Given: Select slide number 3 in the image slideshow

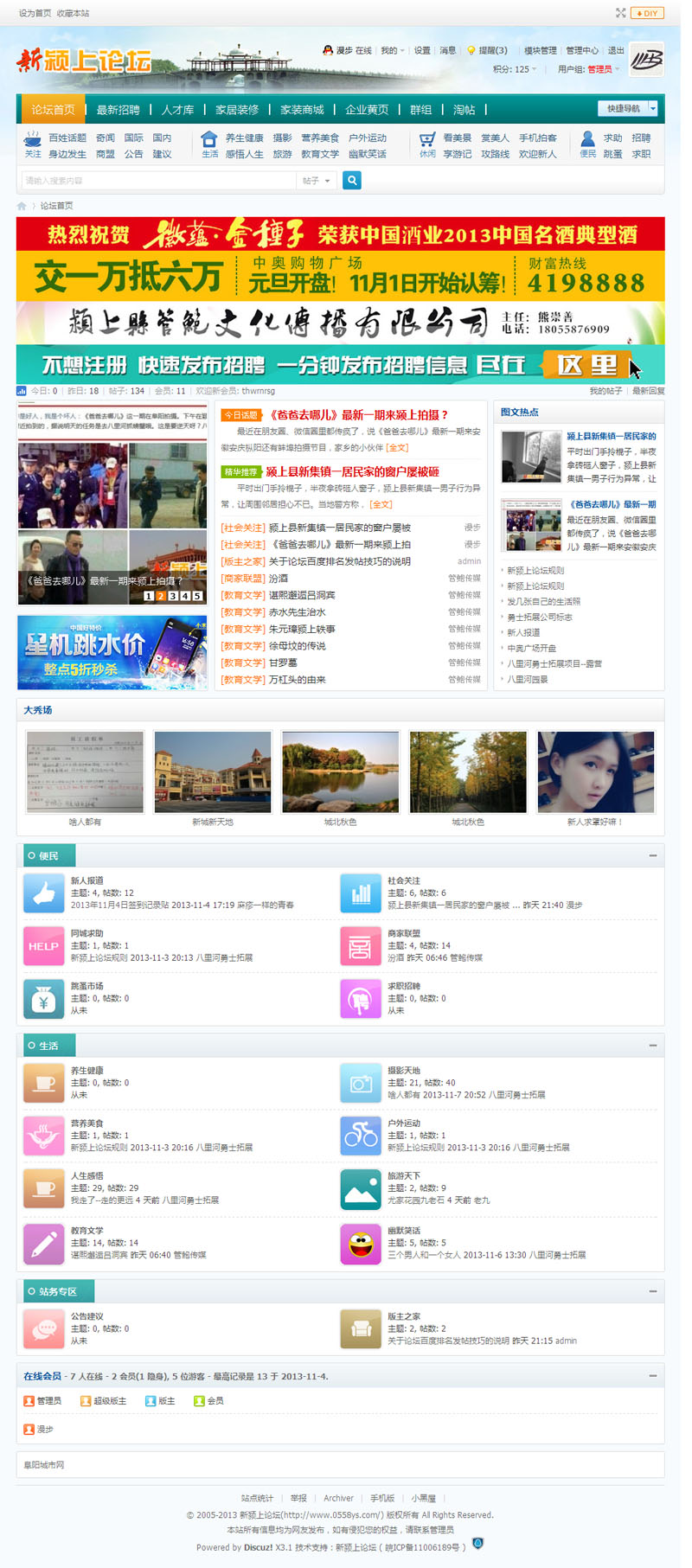Looking at the screenshot, I should tap(172, 596).
